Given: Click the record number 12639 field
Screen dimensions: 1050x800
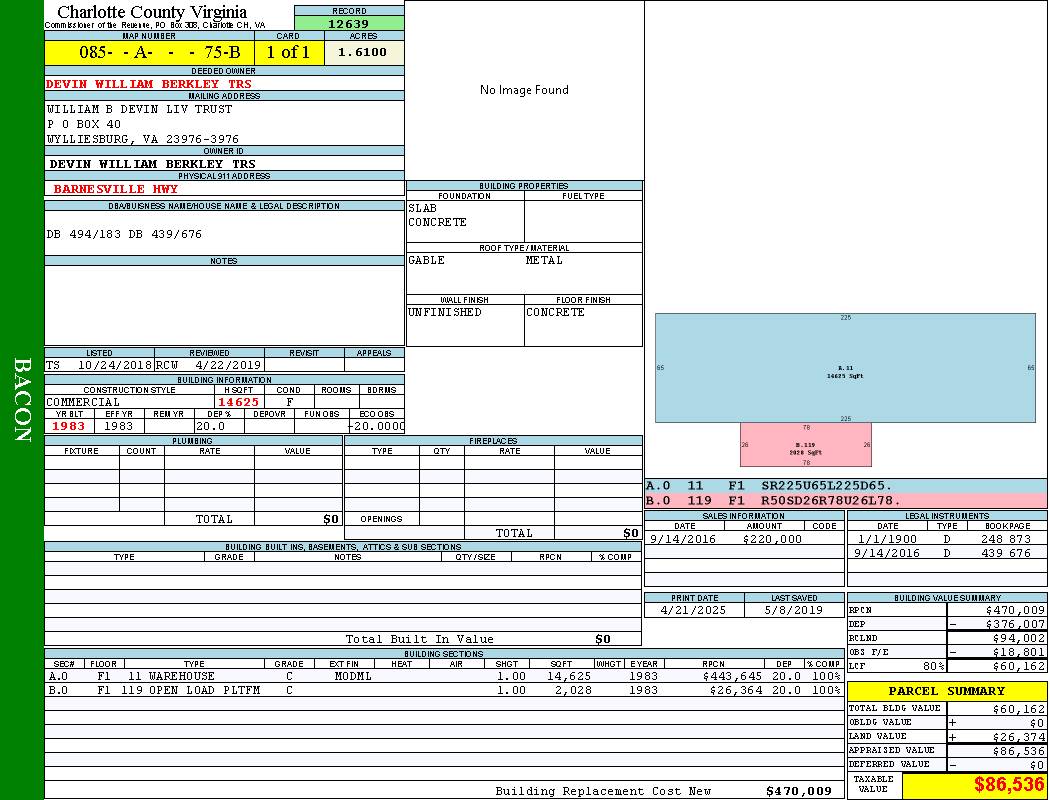Looking at the screenshot, I should pyautogui.click(x=349, y=24).
